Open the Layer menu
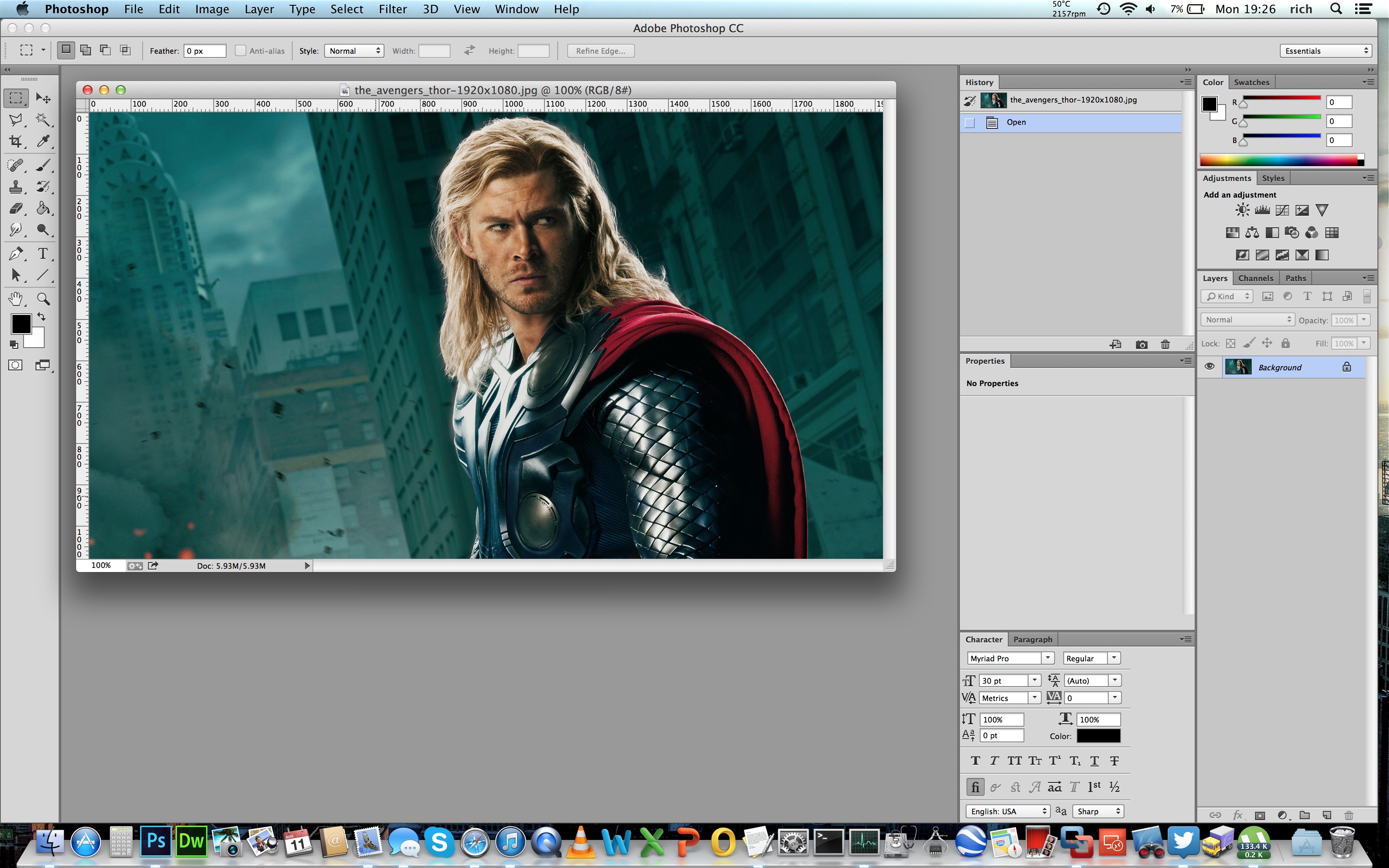1389x868 pixels. point(259,9)
